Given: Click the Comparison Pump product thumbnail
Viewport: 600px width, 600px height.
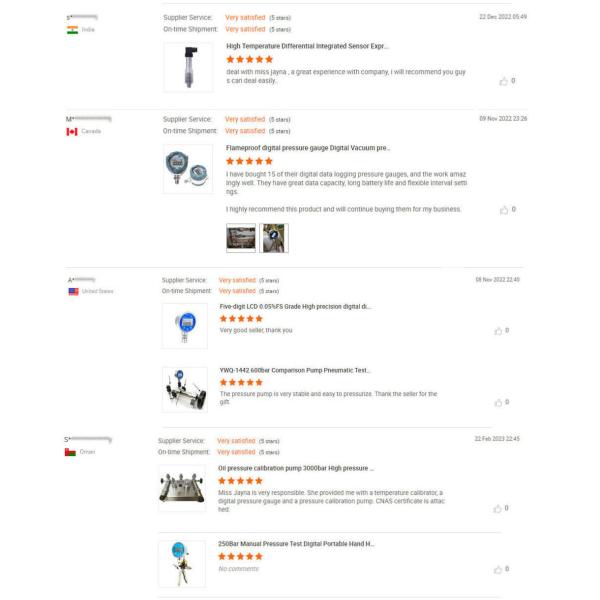Looking at the screenshot, I should coord(184,389).
